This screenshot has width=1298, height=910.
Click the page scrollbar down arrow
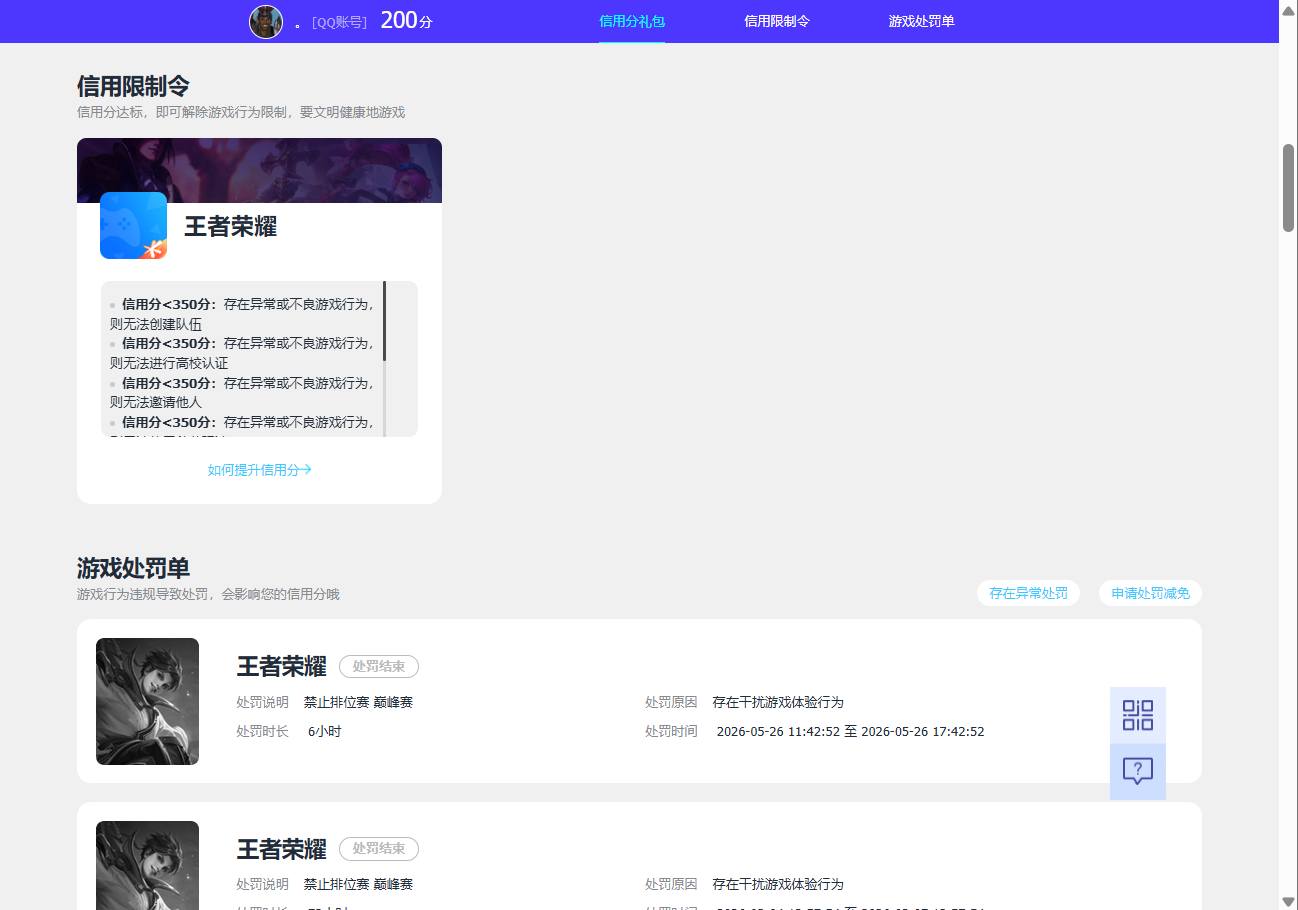point(1288,901)
